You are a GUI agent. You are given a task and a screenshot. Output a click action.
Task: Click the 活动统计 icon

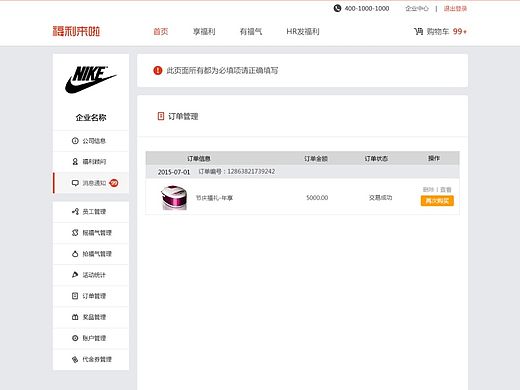coord(75,275)
